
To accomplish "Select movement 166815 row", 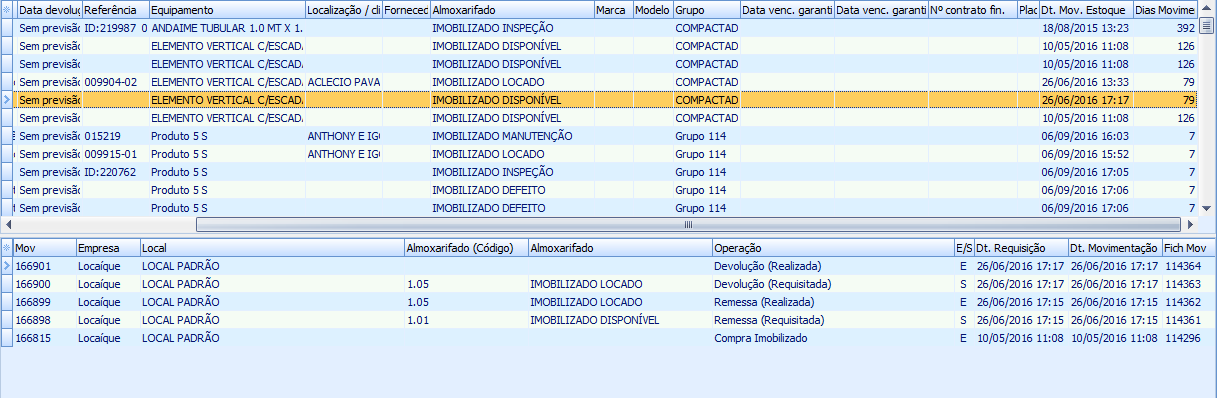I will [x=608, y=338].
